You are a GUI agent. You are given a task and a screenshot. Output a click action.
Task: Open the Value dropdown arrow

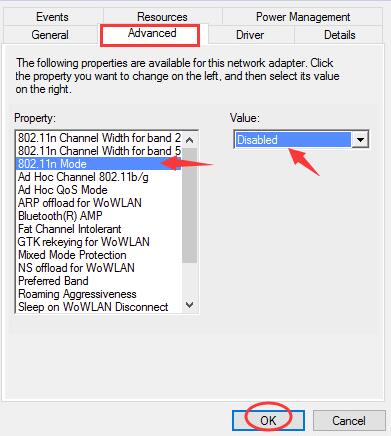(360, 140)
